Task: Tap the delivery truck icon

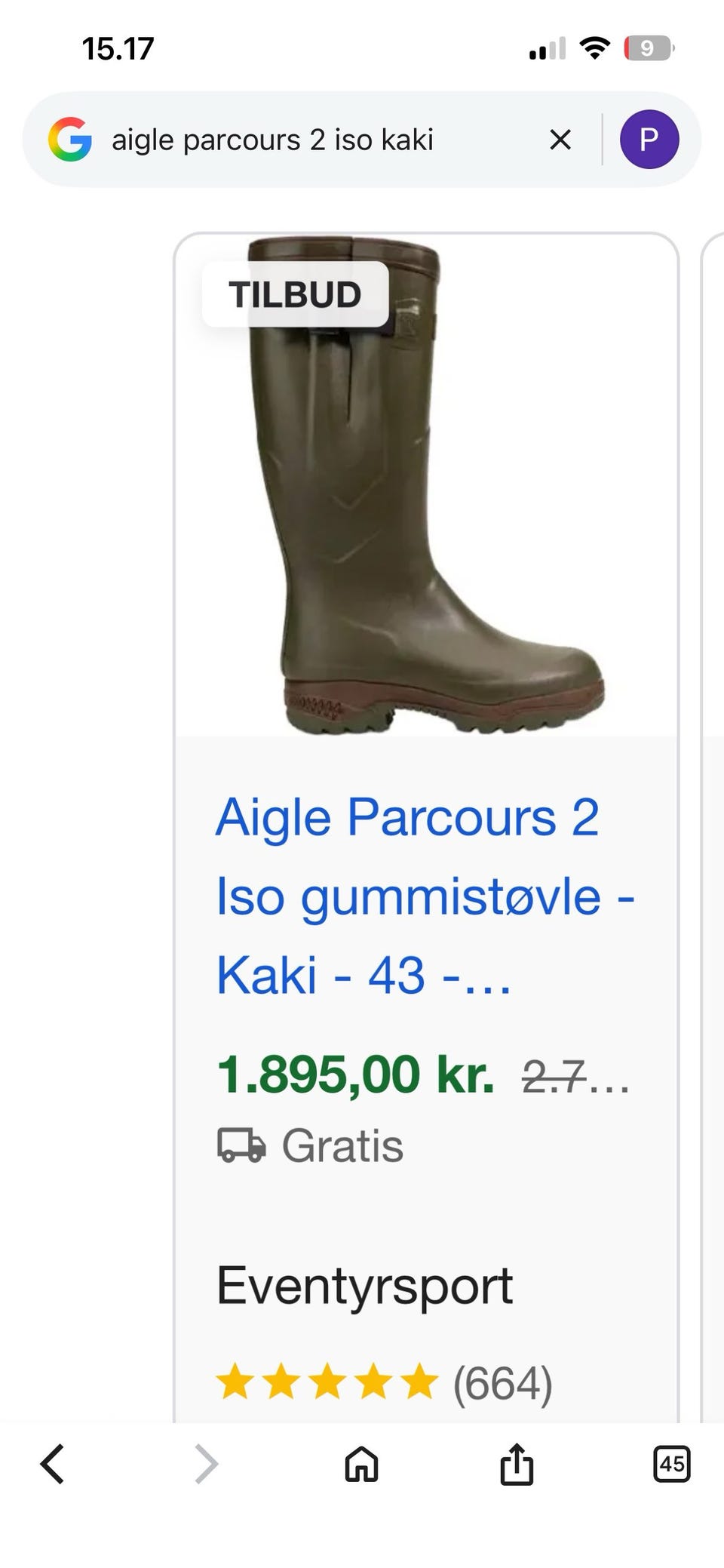Action: [241, 1146]
